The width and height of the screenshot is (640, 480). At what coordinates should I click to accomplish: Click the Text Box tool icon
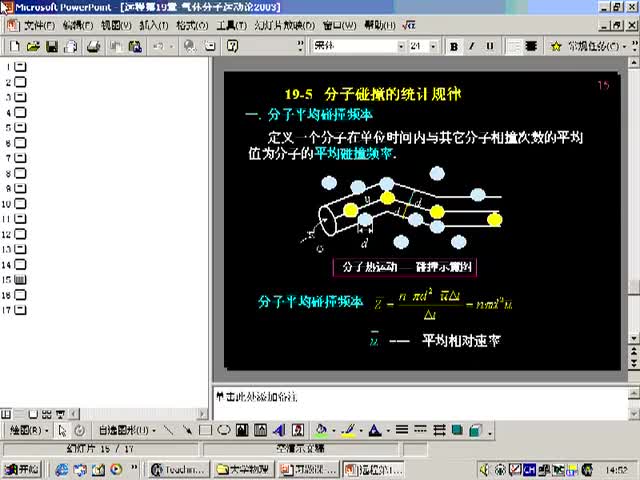[x=242, y=430]
